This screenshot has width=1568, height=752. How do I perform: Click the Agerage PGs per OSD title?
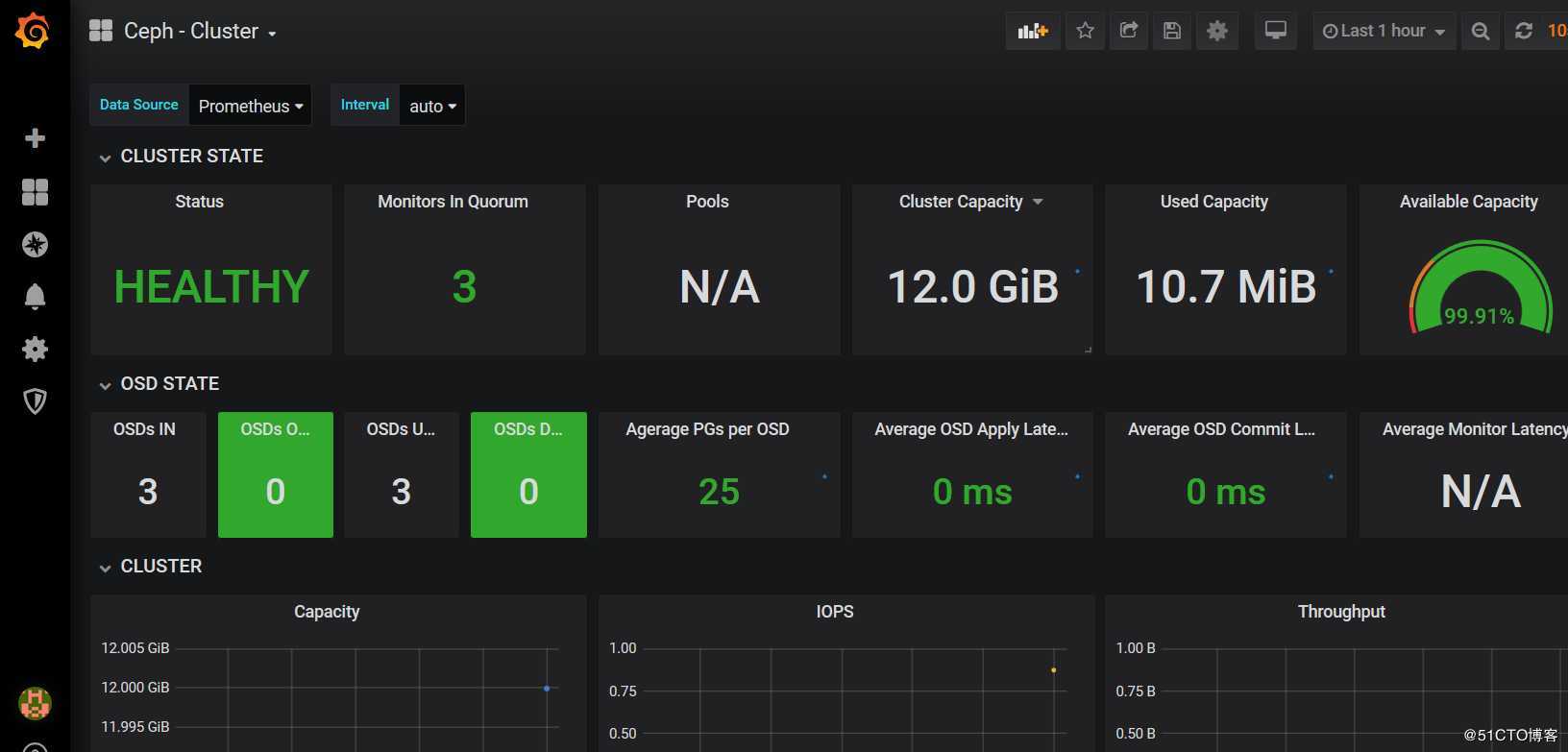pos(707,429)
